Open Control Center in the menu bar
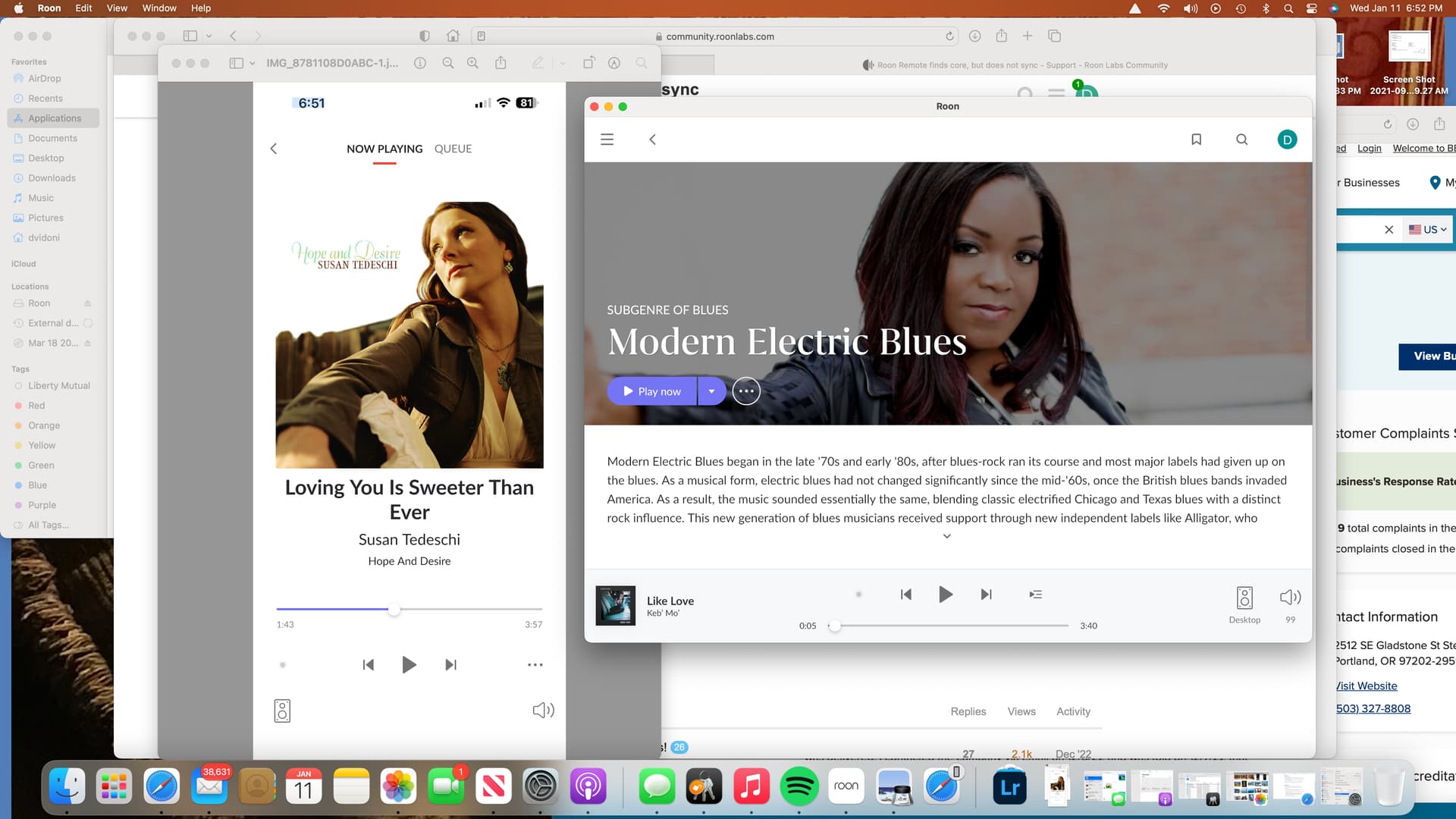The image size is (1456, 819). (1311, 8)
